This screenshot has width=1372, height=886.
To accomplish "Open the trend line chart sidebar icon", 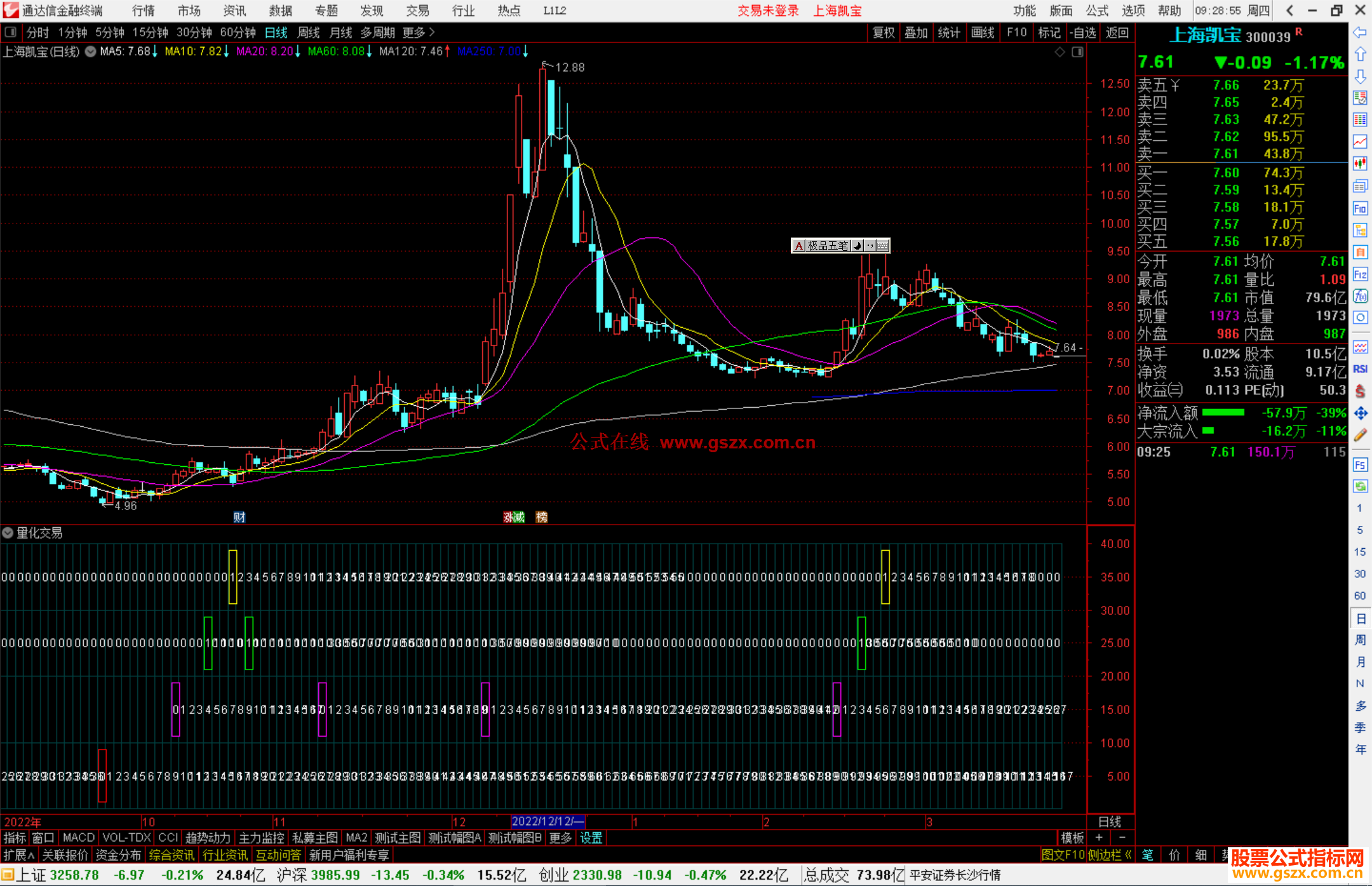I will pyautogui.click(x=1360, y=141).
